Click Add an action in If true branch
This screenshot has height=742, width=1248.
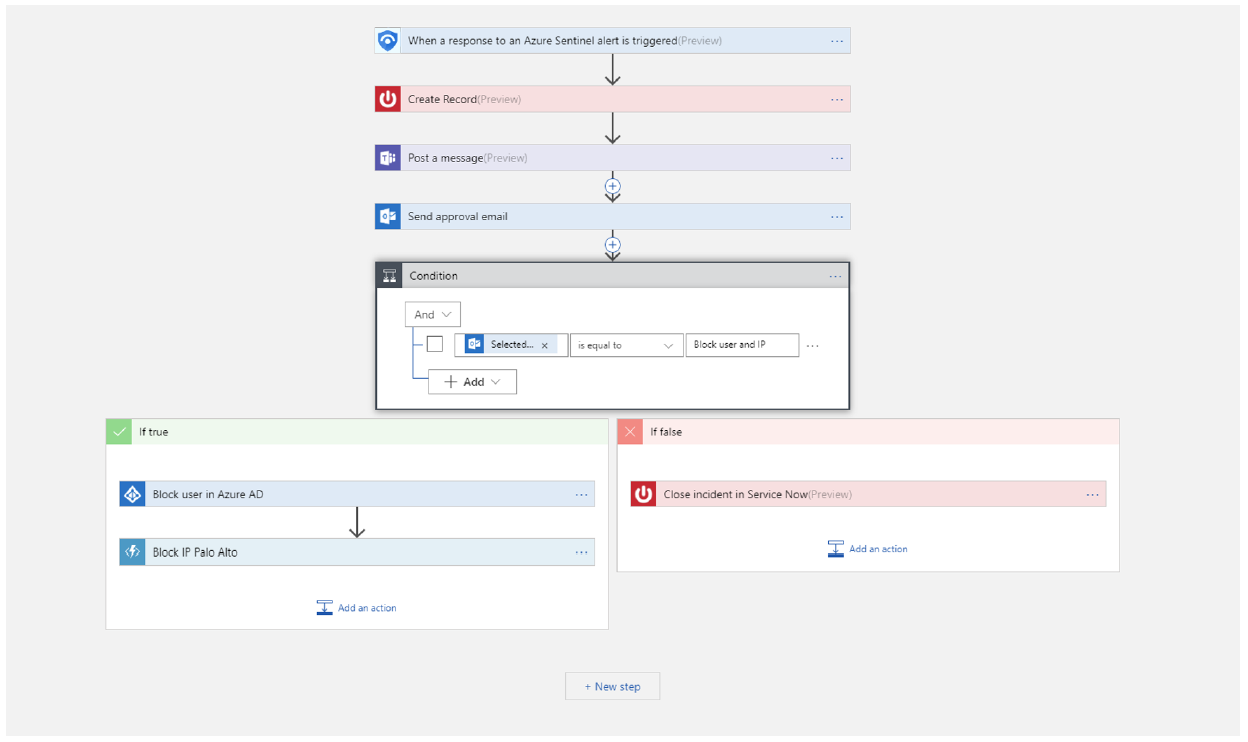pyautogui.click(x=357, y=608)
